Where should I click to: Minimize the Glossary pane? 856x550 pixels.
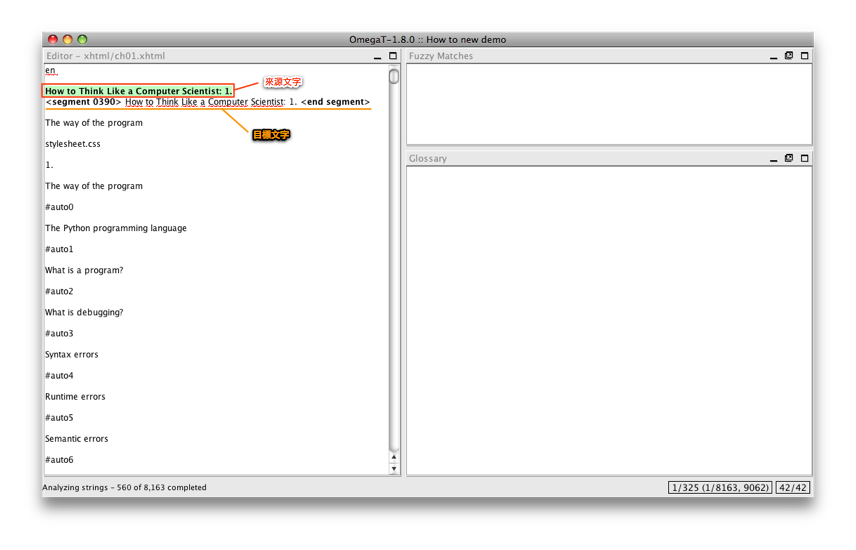coord(773,159)
